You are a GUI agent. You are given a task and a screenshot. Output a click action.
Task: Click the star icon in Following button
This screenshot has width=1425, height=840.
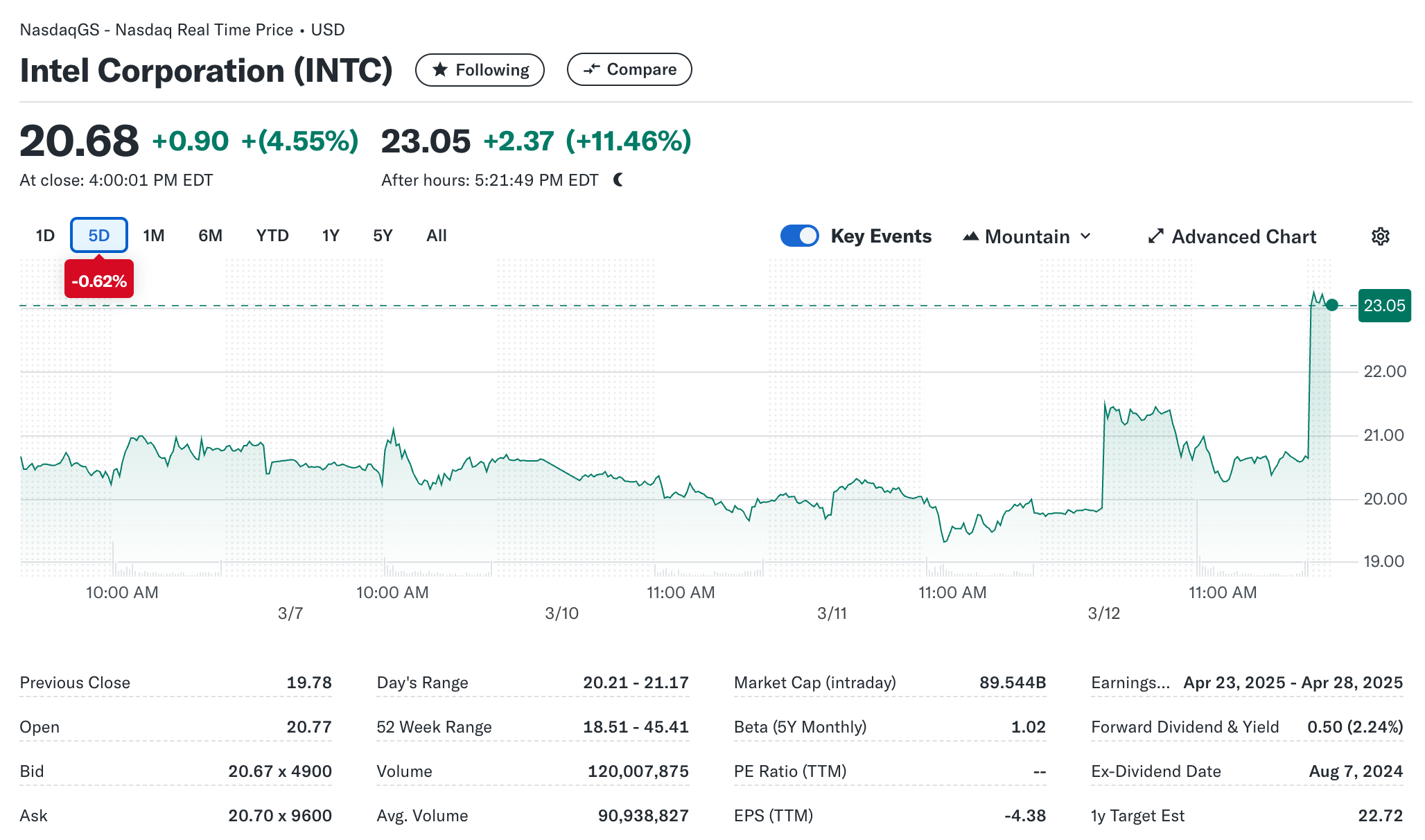439,69
